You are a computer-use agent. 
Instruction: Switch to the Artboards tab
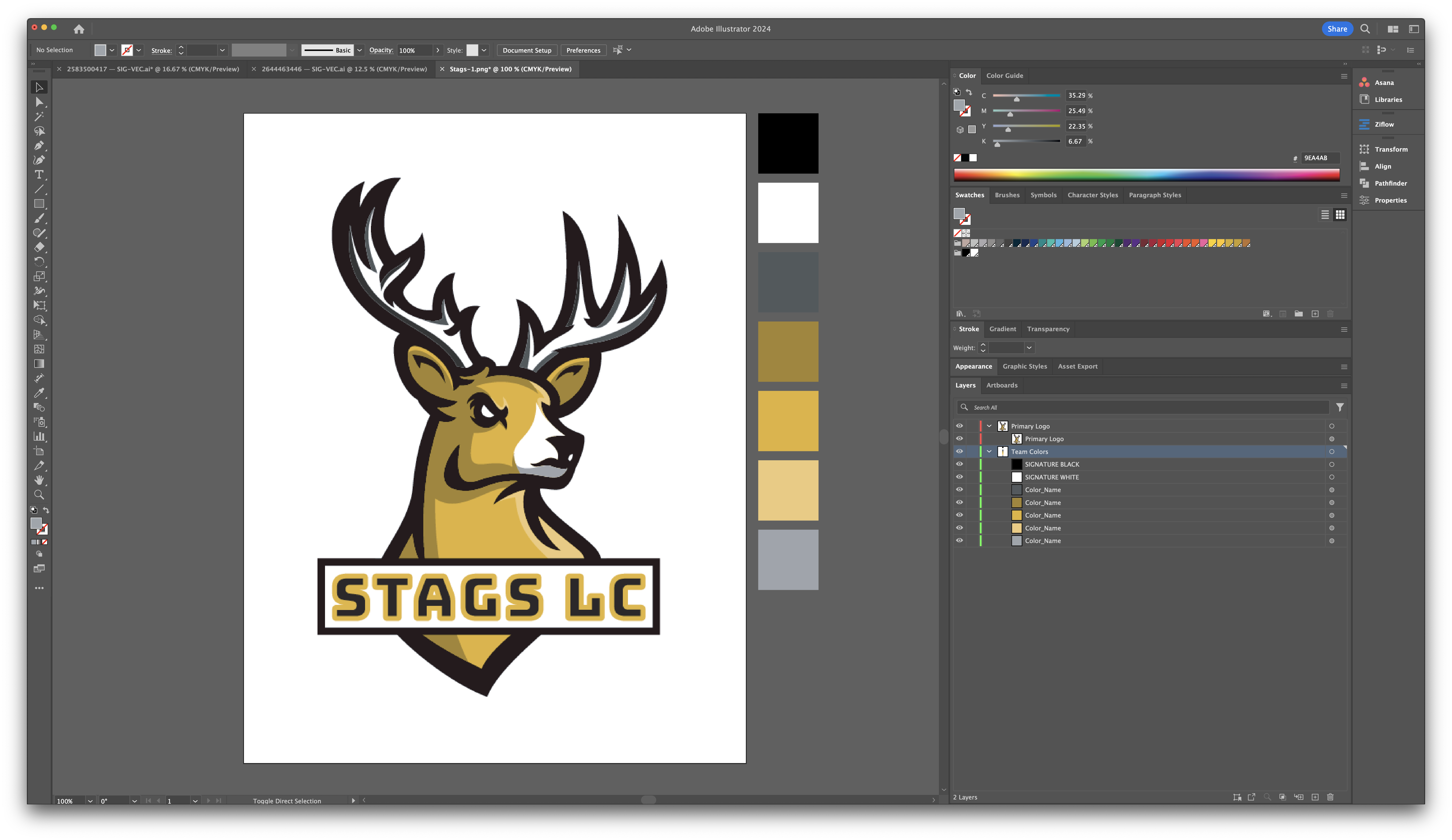pos(1001,385)
